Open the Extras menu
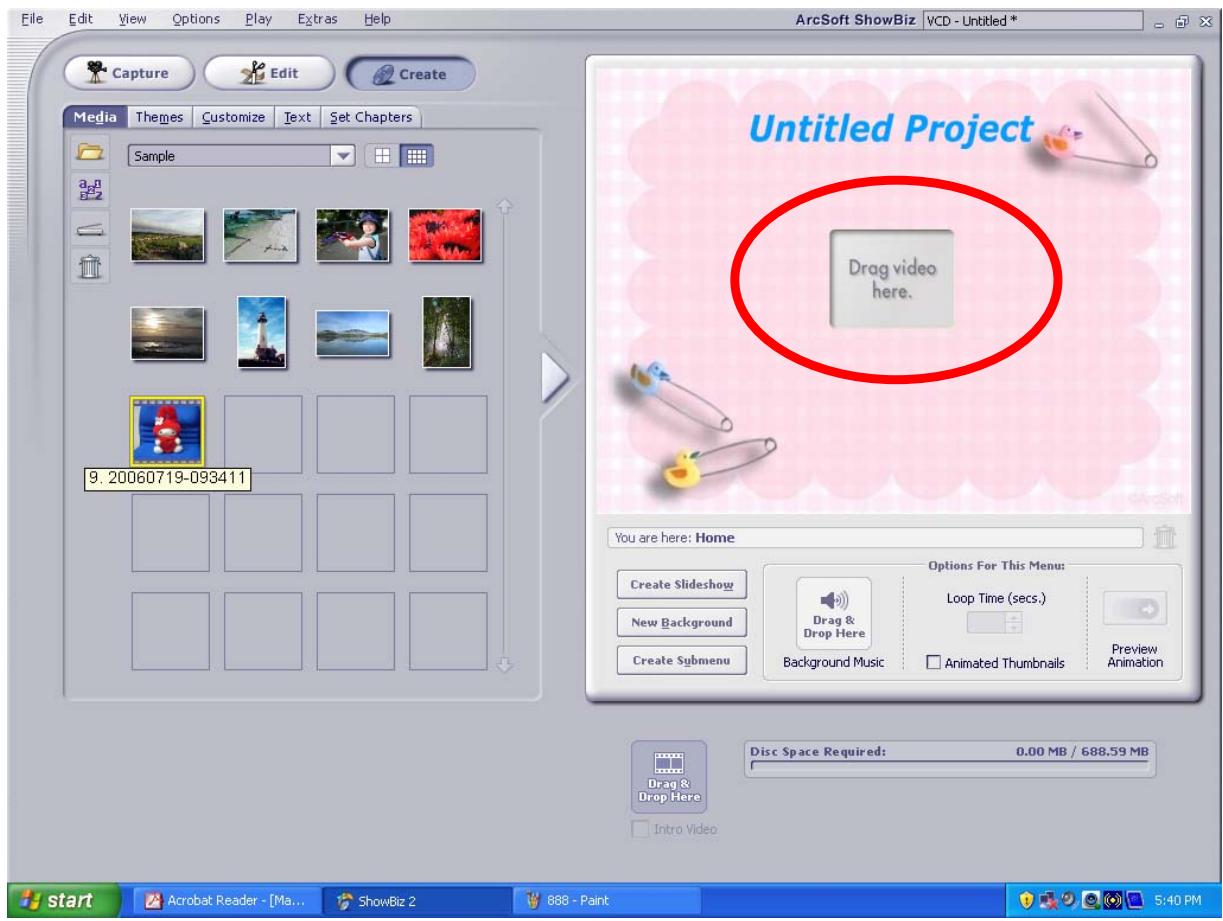 pyautogui.click(x=317, y=19)
